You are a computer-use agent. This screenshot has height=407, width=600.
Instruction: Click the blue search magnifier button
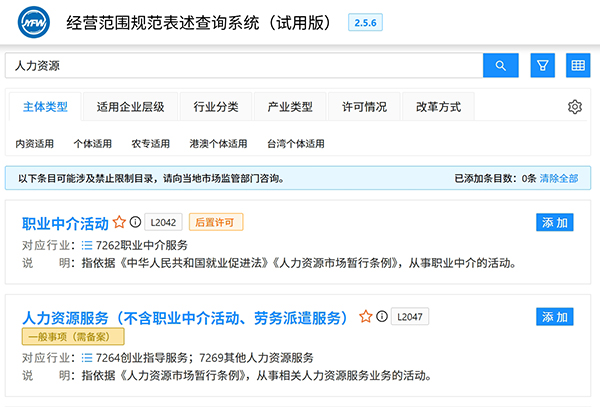[x=500, y=66]
